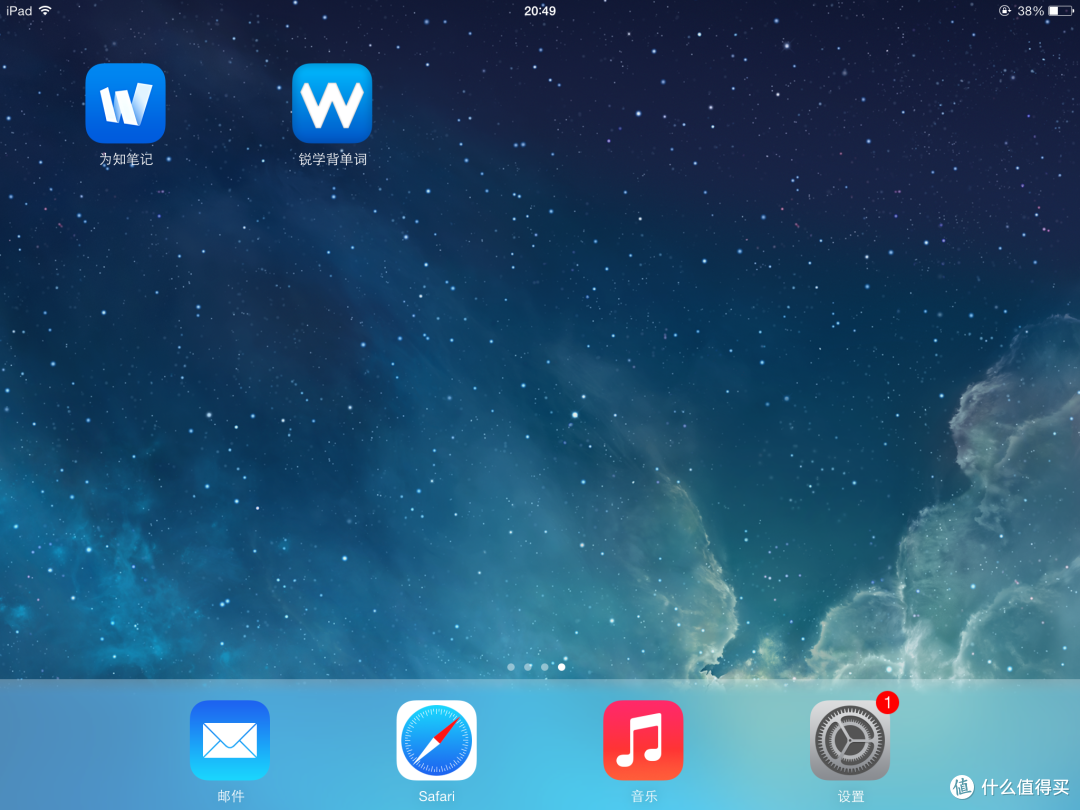Open 设置 settings app

point(850,740)
